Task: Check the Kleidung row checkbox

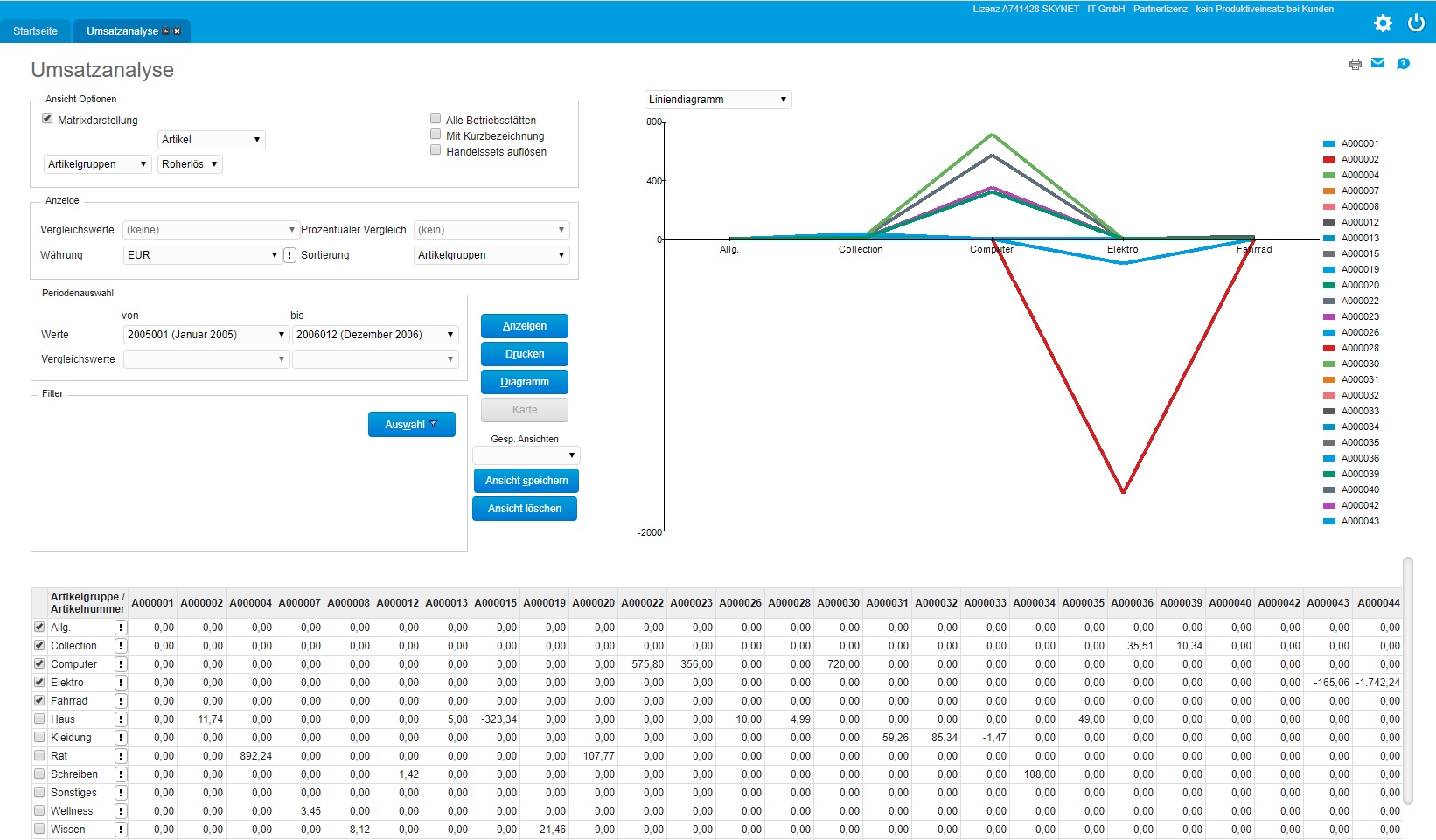Action: (x=39, y=737)
